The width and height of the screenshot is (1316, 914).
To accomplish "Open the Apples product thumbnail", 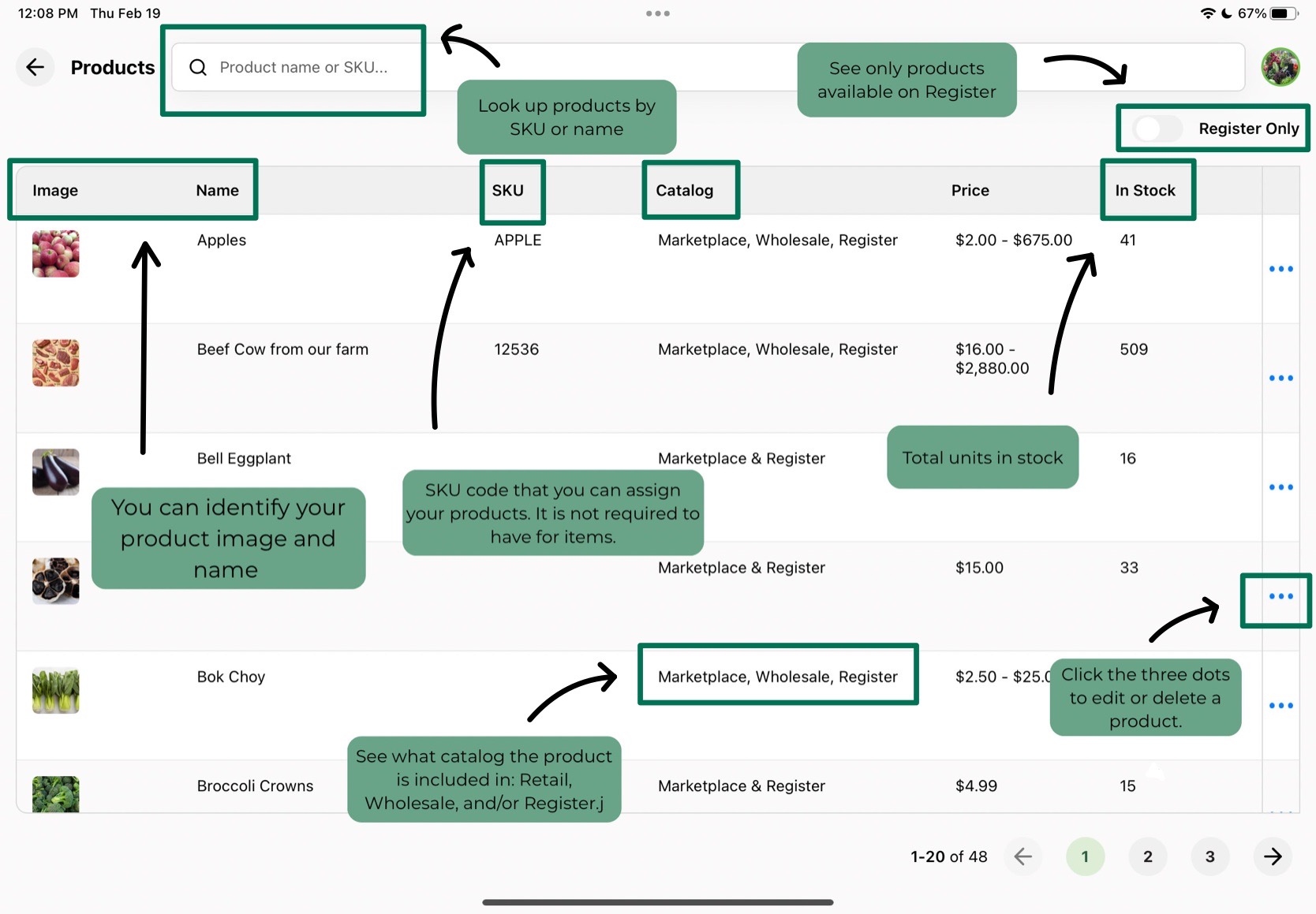I will click(x=55, y=254).
